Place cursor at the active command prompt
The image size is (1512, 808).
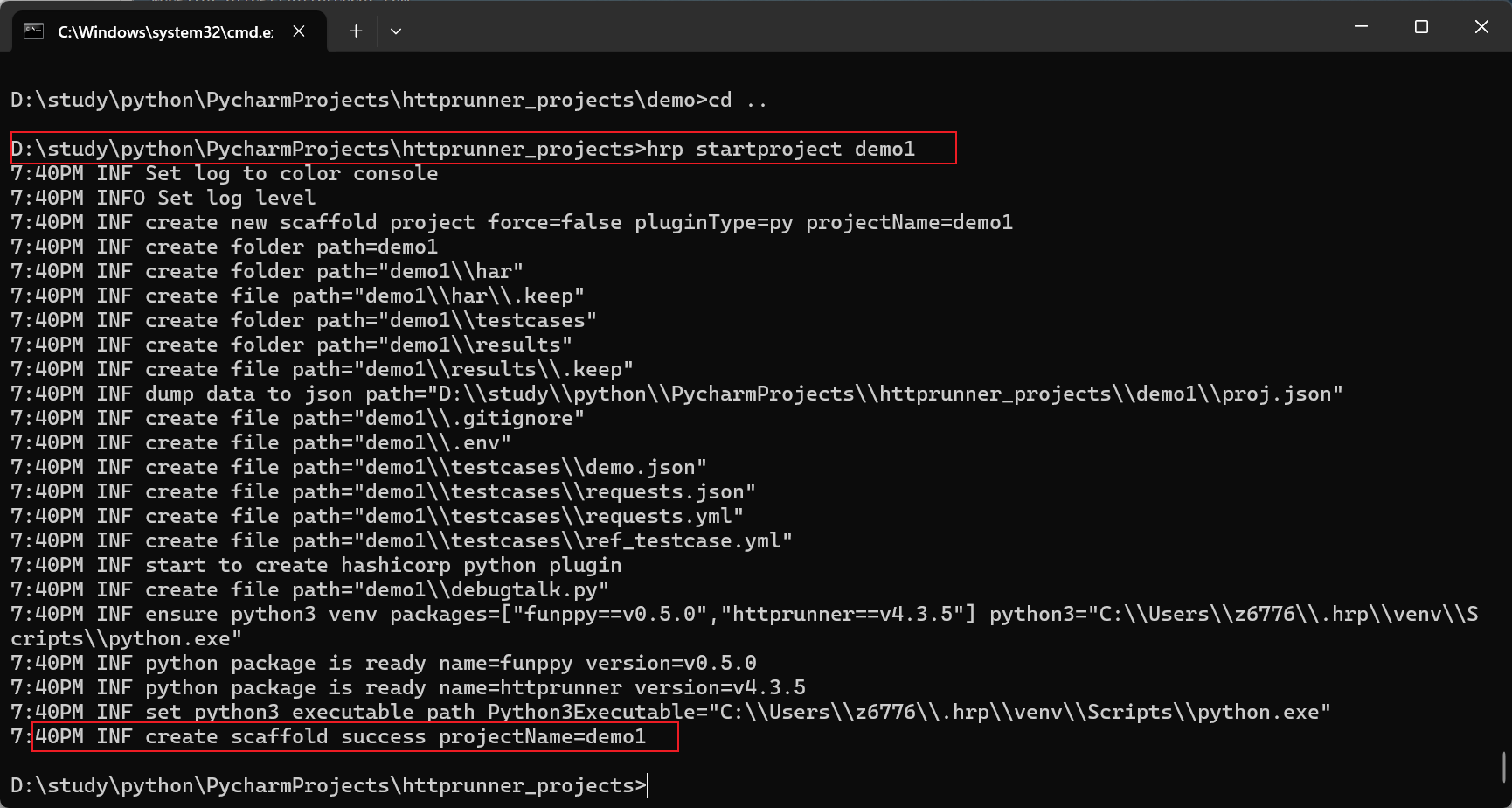click(645, 784)
